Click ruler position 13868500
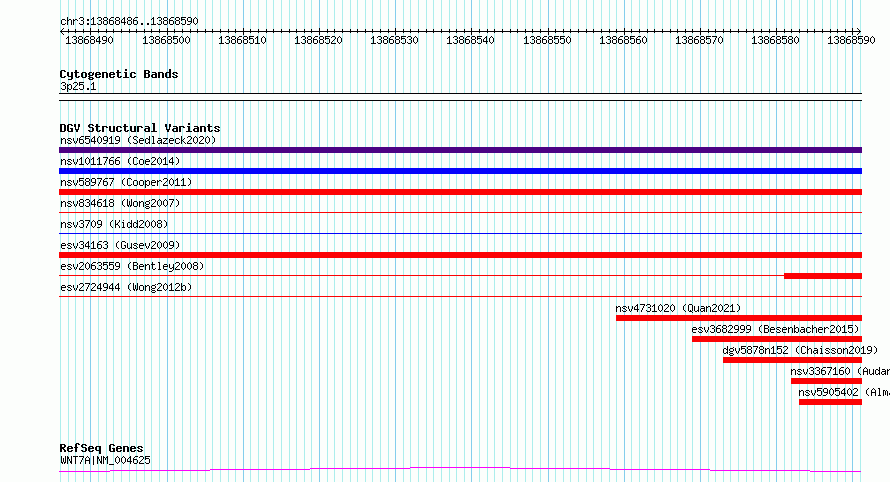The height and width of the screenshot is (482, 890). [166, 40]
